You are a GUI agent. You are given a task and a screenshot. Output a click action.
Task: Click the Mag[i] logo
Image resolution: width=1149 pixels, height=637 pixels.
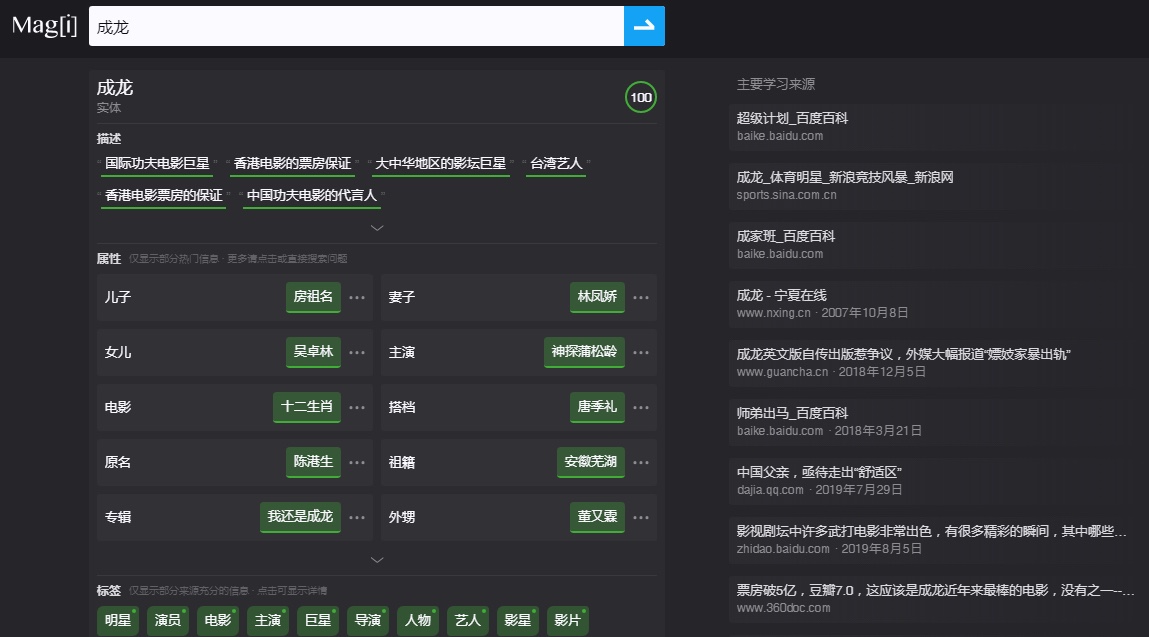click(x=44, y=26)
